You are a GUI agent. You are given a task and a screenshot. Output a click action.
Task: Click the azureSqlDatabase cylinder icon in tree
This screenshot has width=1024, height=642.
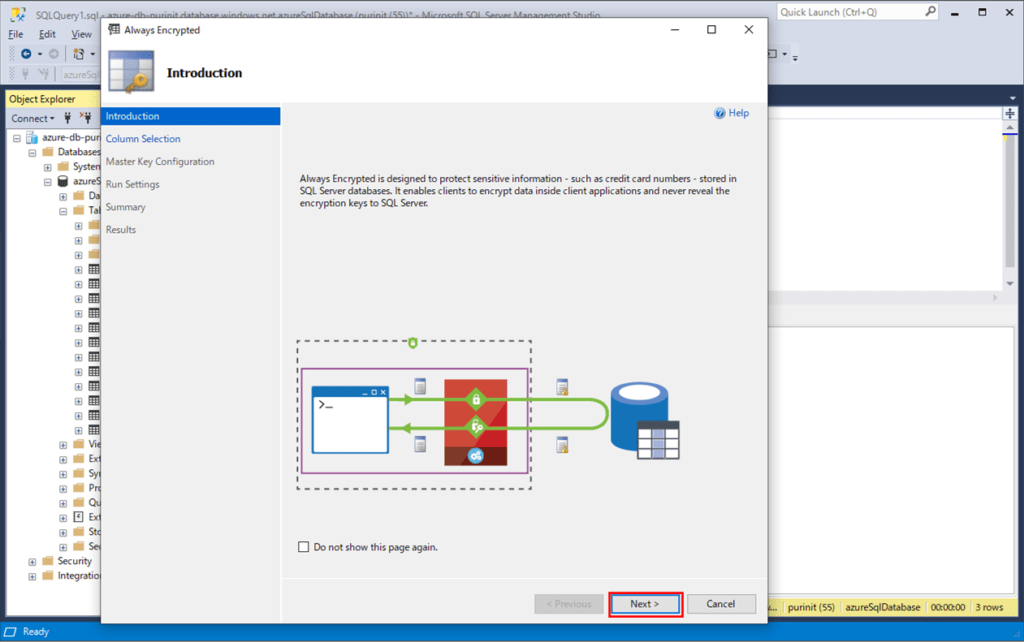pos(63,182)
